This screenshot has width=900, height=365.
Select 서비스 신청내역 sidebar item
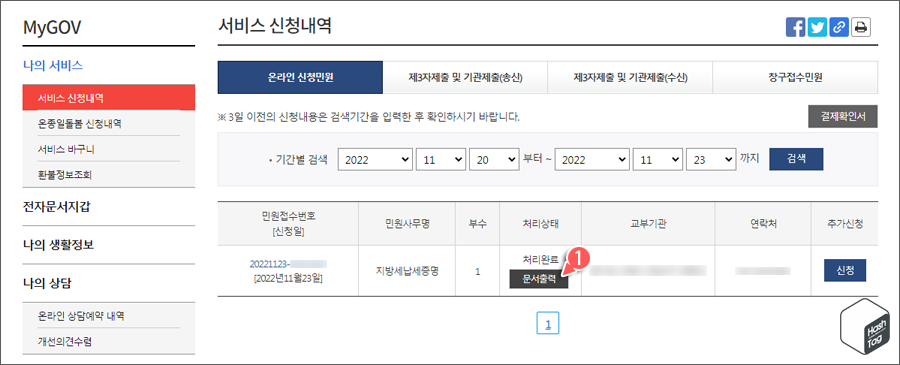[109, 98]
